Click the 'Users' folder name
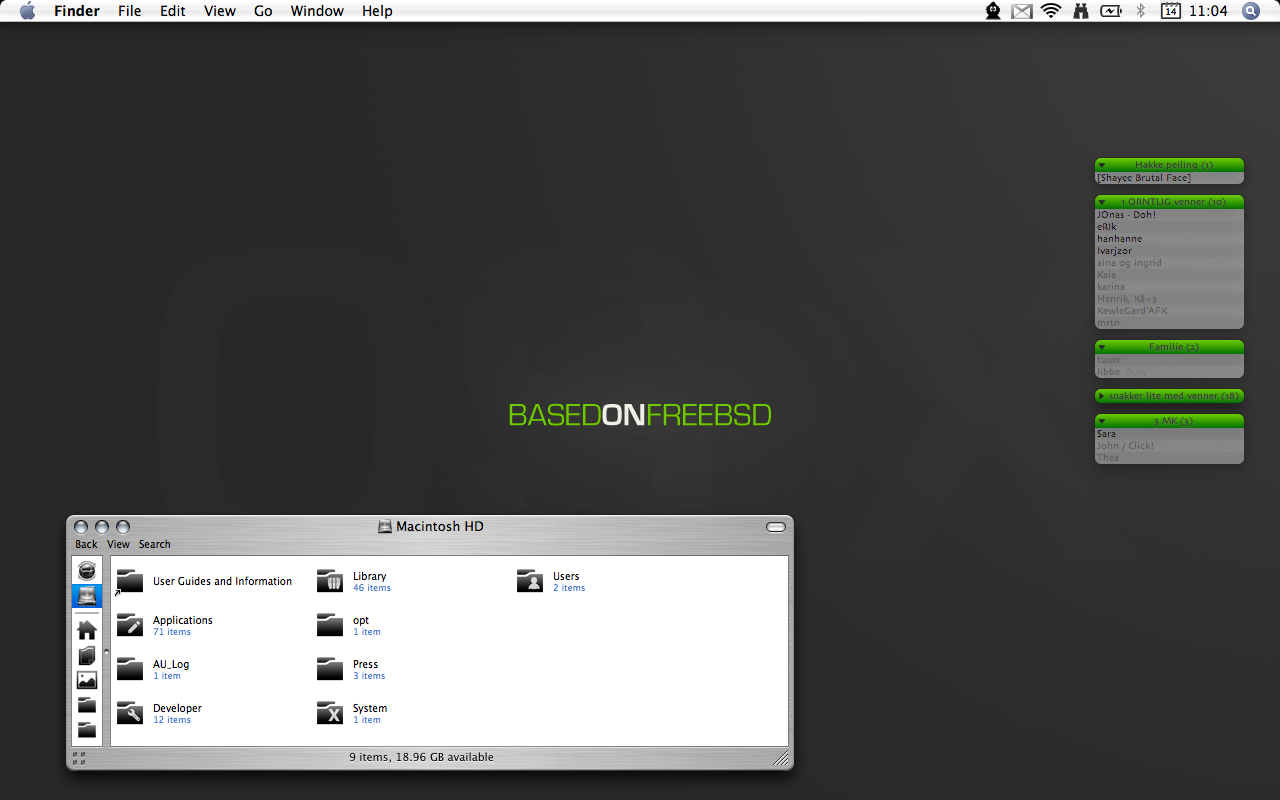This screenshot has width=1280, height=800. point(566,576)
